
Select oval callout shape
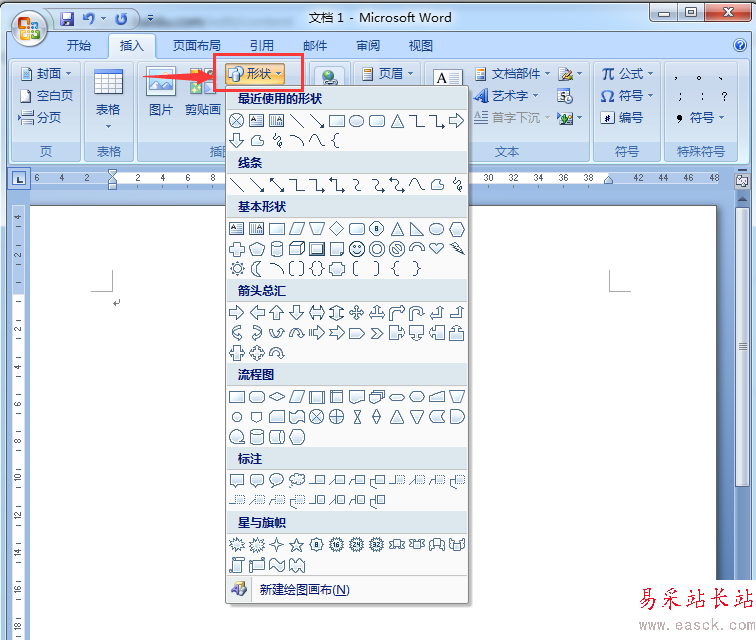[276, 480]
